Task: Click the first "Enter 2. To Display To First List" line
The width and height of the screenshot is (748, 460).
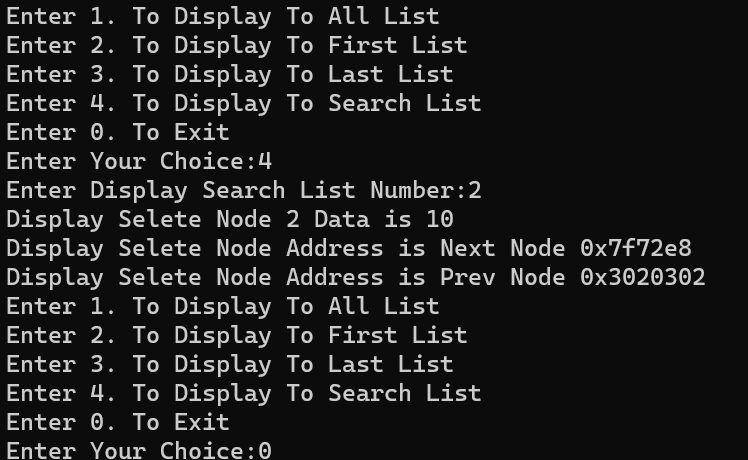Action: [x=236, y=45]
